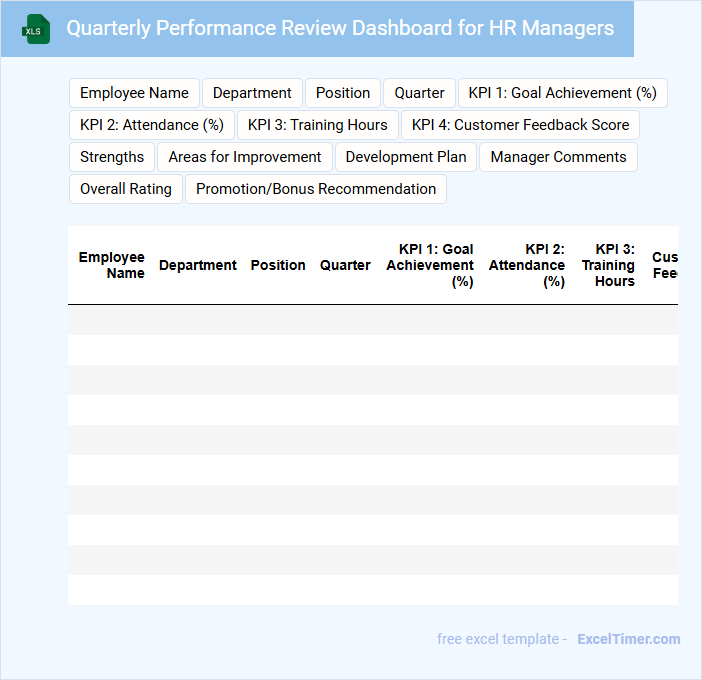Click KPI 1: Goal Achievement (%) tag
Viewport: 702px width, 680px height.
(563, 93)
